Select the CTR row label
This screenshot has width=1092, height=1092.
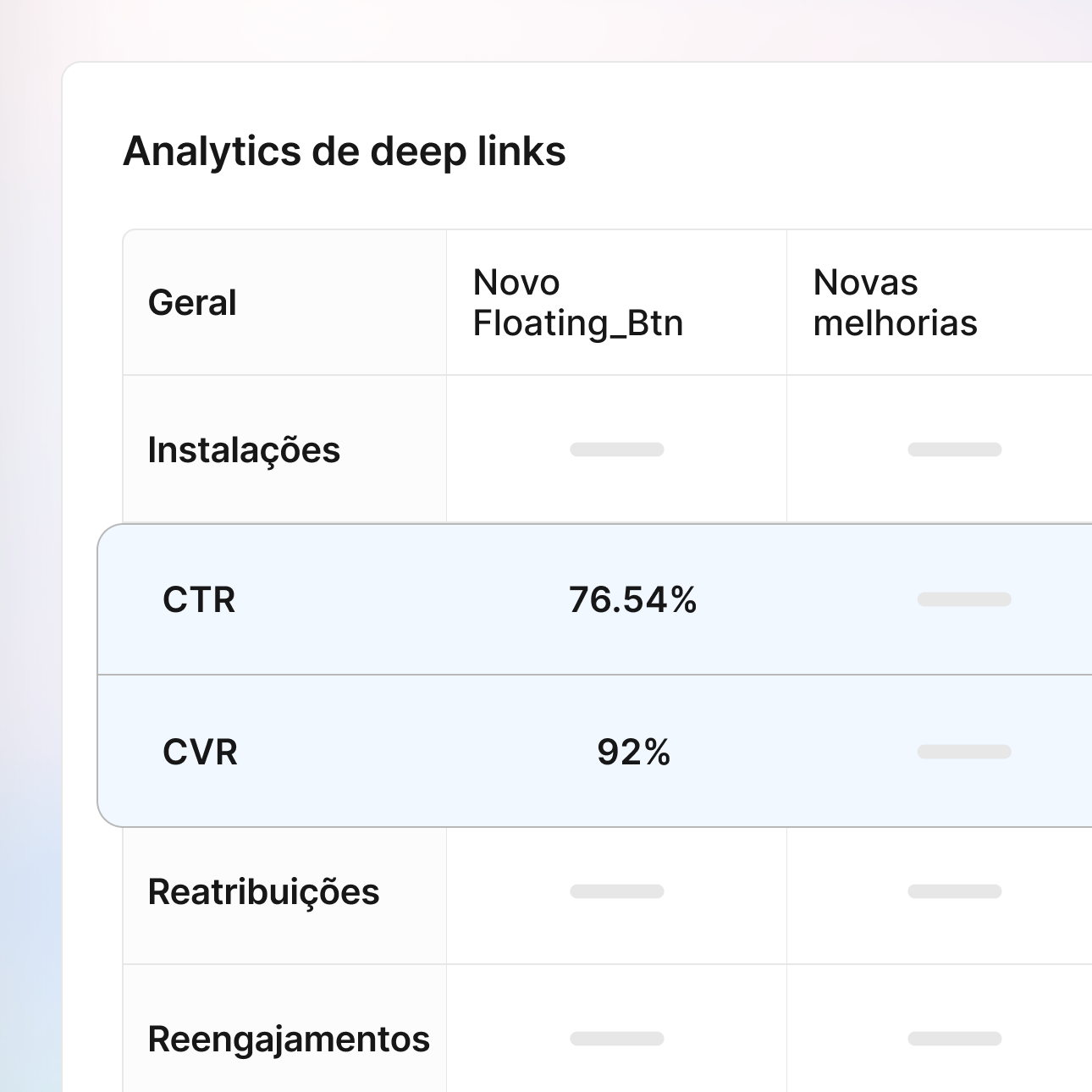point(199,600)
